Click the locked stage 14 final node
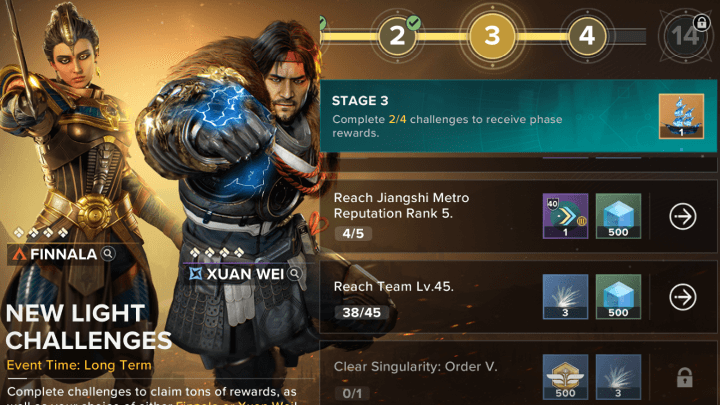The height and width of the screenshot is (405, 720). point(685,36)
